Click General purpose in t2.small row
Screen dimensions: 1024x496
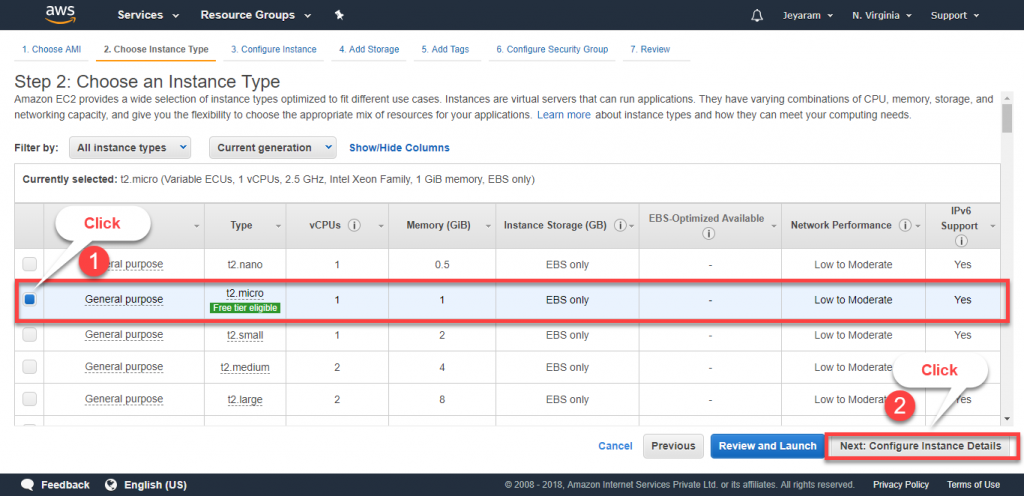coord(124,335)
